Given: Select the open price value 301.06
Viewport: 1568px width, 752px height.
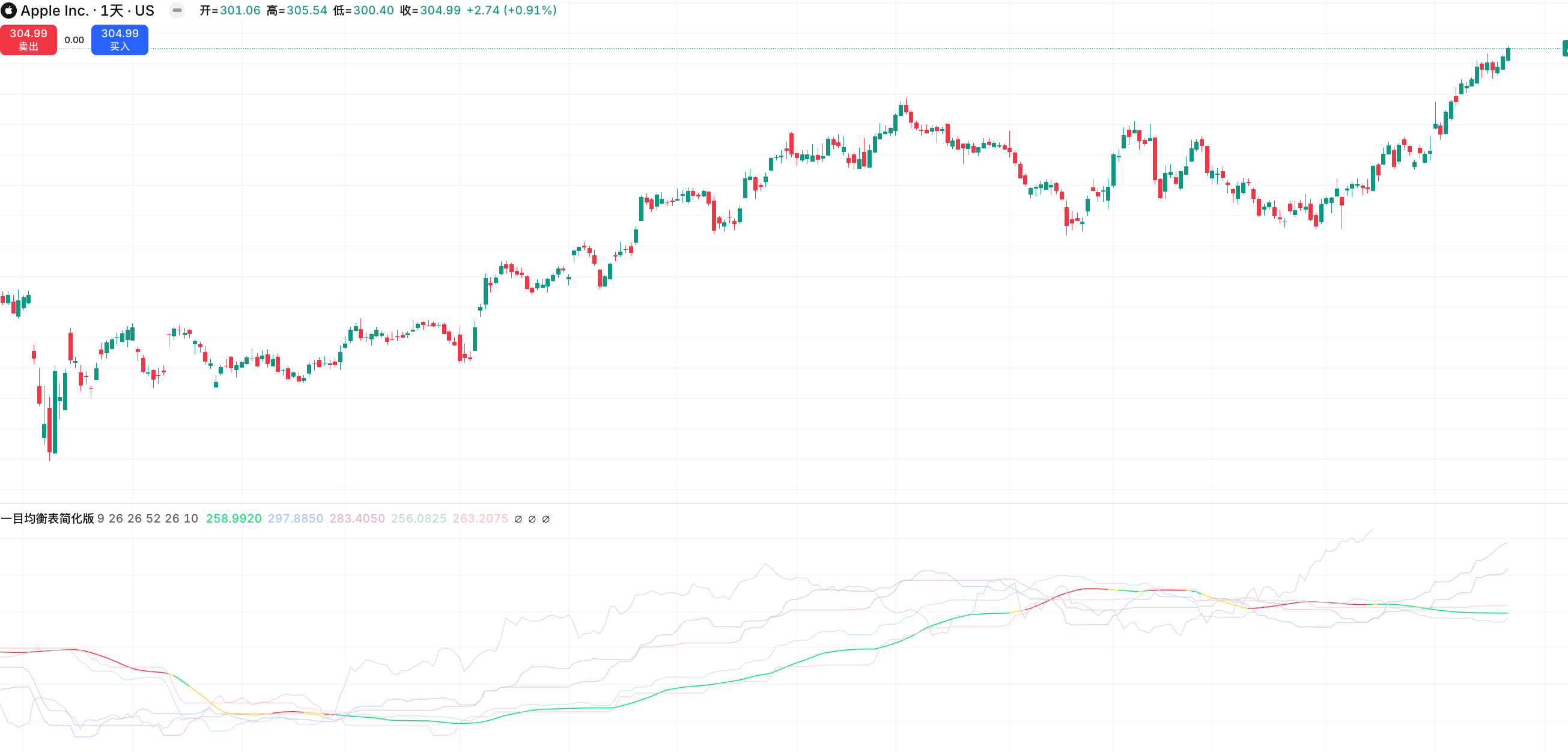Looking at the screenshot, I should point(240,10).
